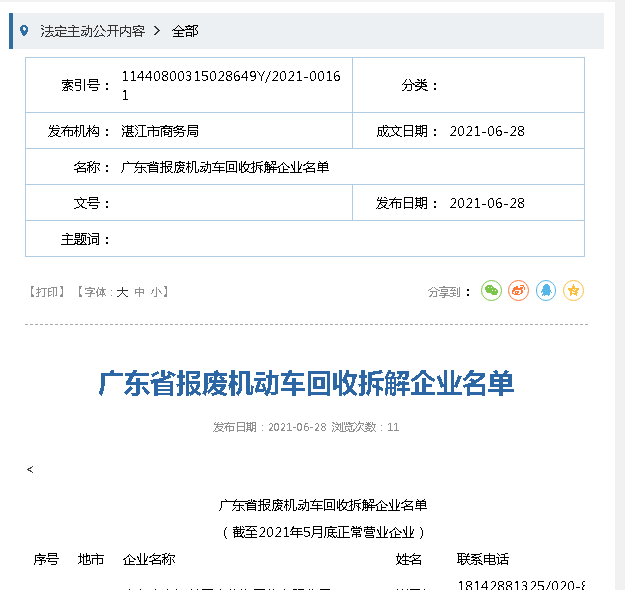Click the 姓名 column header
The image size is (625, 590).
(409, 559)
